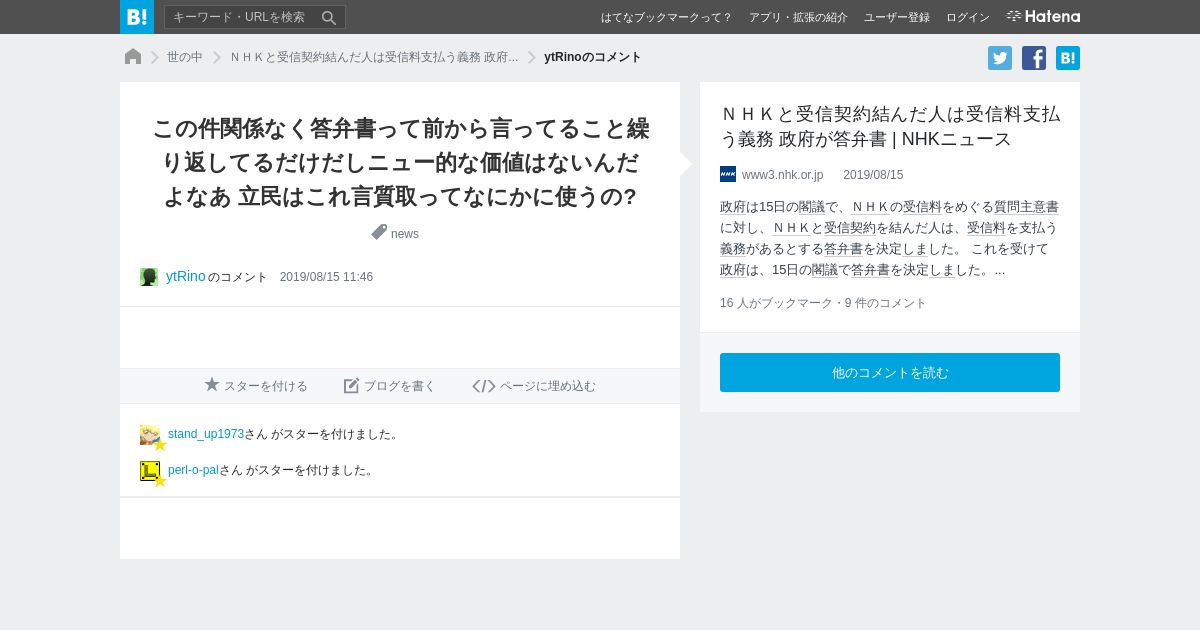The image size is (1200, 630).
Task: Click comment timestamp 2019/08/15 11:46
Action: coord(326,277)
